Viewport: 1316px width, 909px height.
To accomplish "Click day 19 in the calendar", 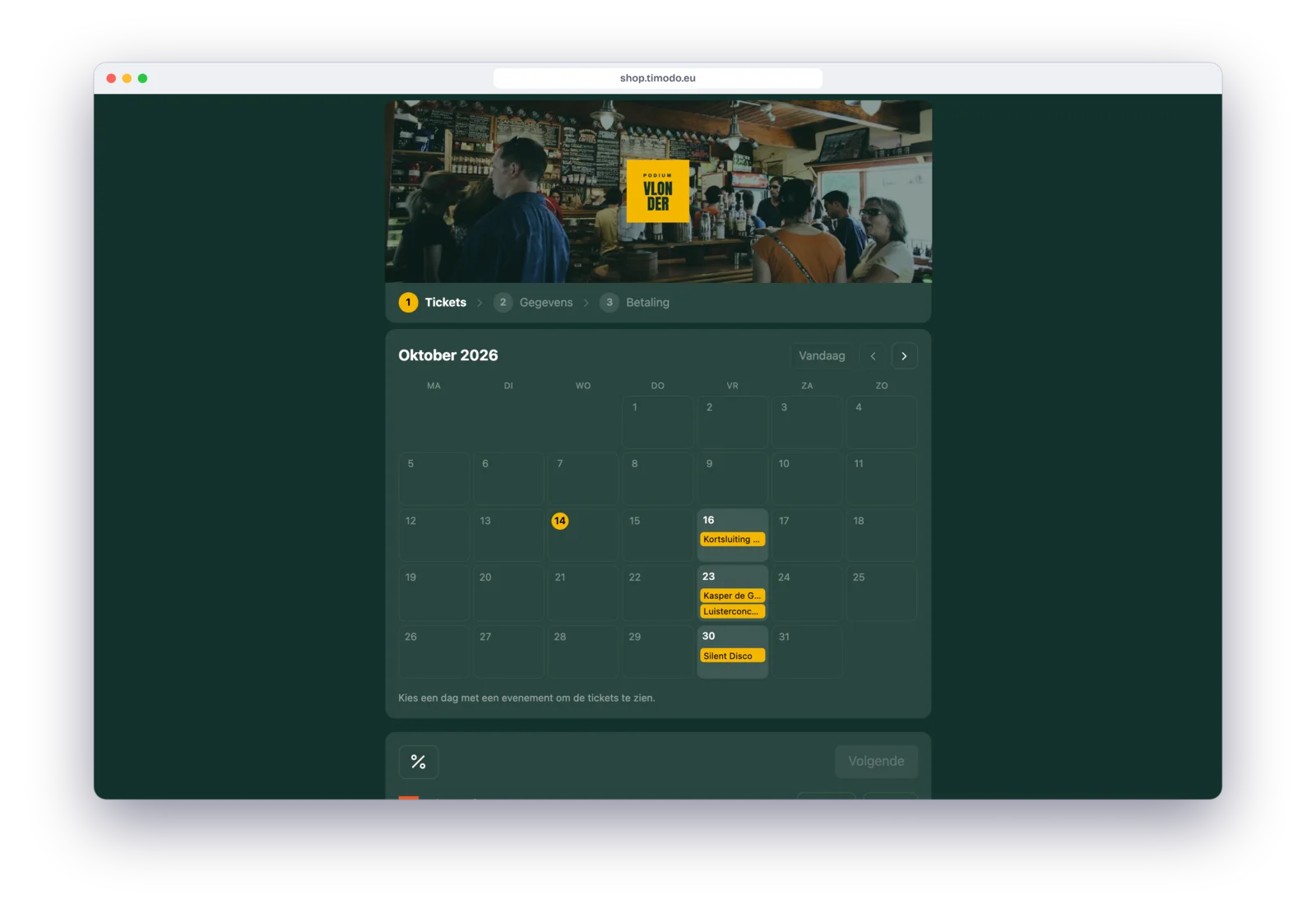I will point(433,592).
